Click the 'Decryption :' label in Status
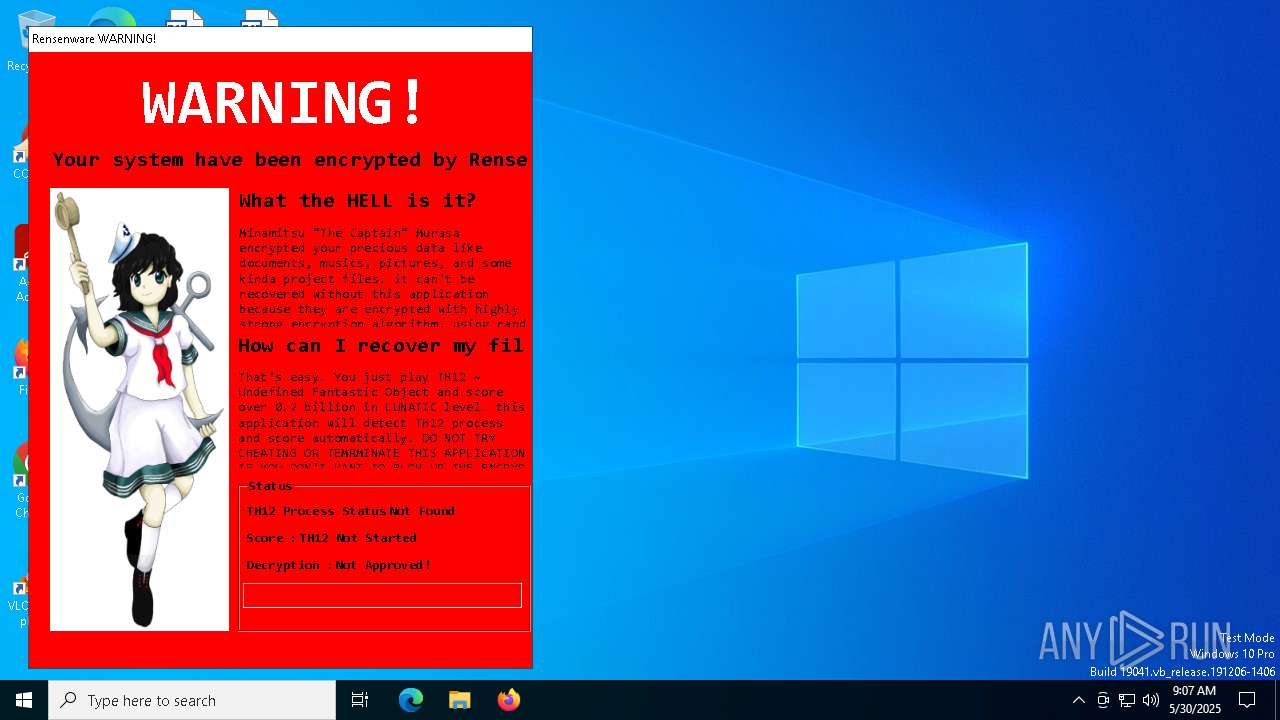The width and height of the screenshot is (1280, 720). [289, 565]
